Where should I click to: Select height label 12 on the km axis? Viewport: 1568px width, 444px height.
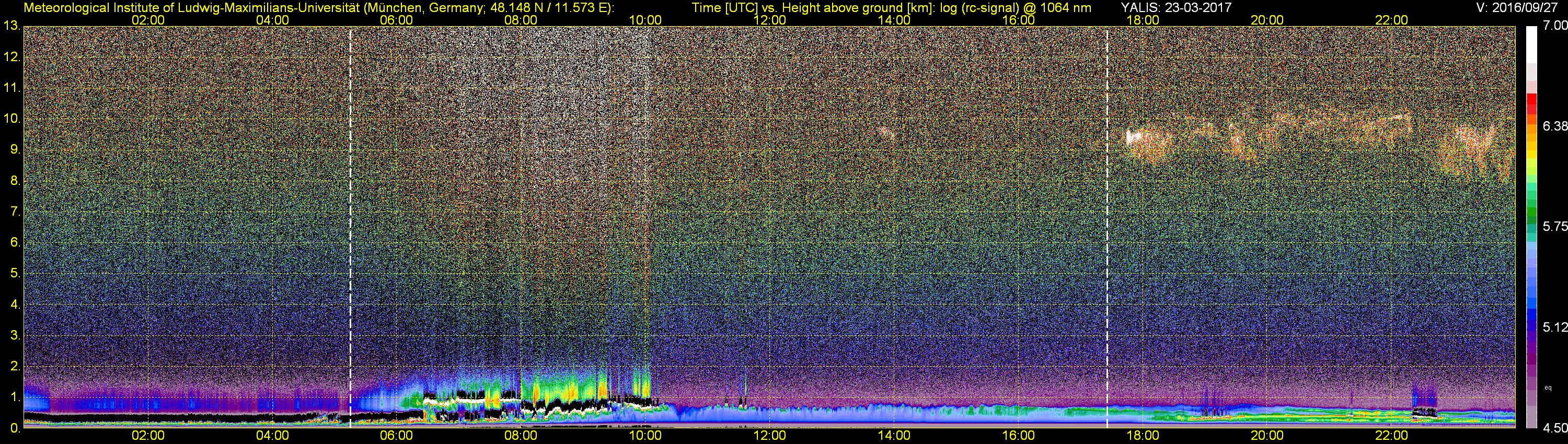11,57
